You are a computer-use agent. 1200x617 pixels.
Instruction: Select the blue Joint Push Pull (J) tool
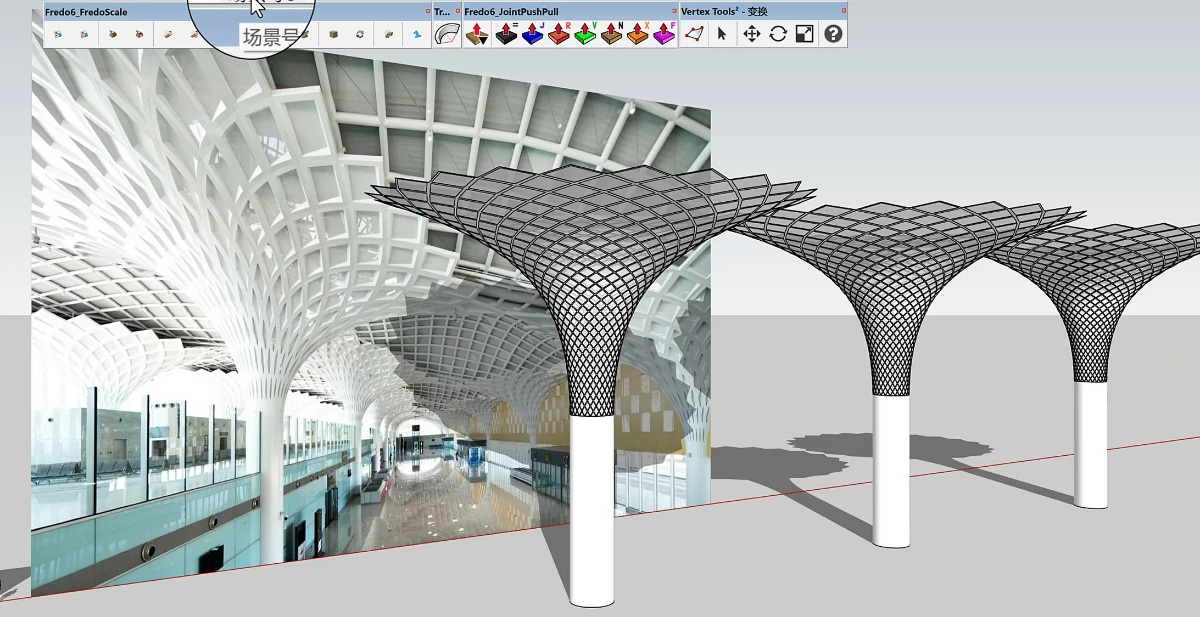533,34
